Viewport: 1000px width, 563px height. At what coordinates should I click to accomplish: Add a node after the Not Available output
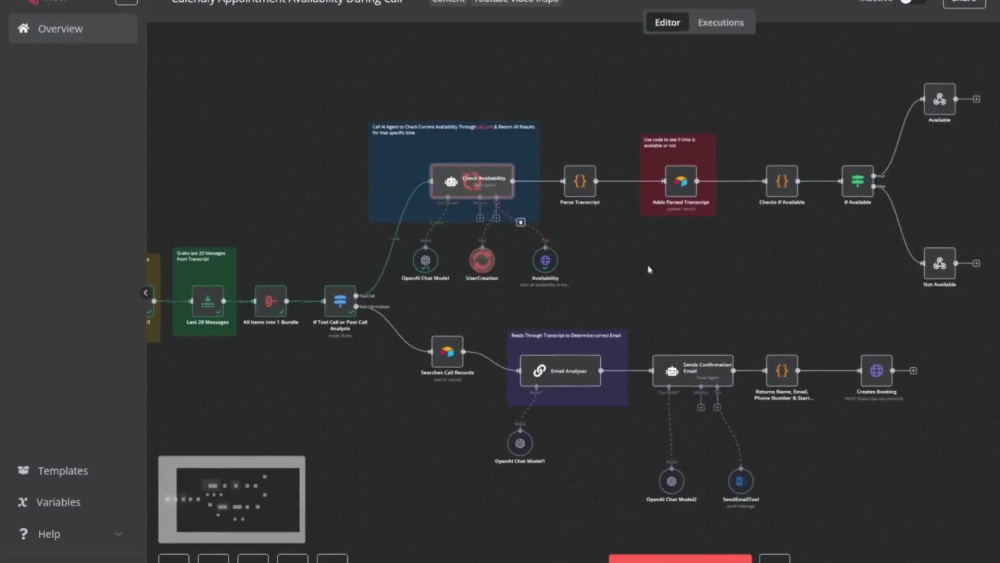[976, 263]
